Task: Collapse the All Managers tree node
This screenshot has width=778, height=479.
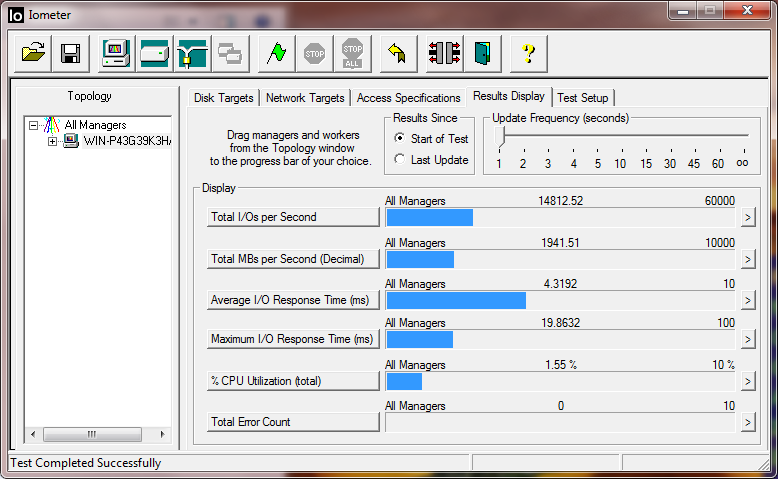Action: (34, 125)
